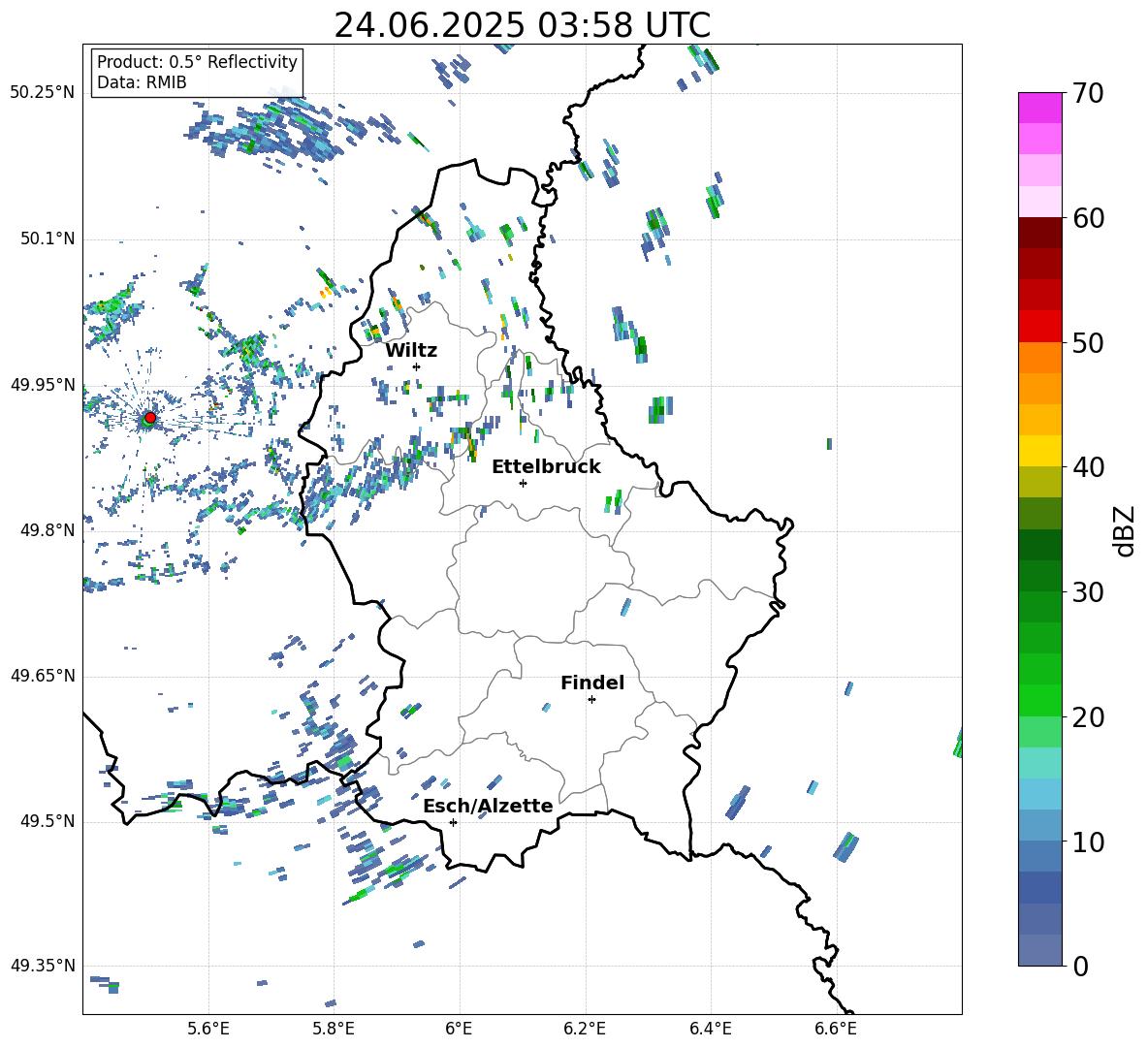
Task: Click the colorbar tick label '30'
Action: [x=1088, y=592]
